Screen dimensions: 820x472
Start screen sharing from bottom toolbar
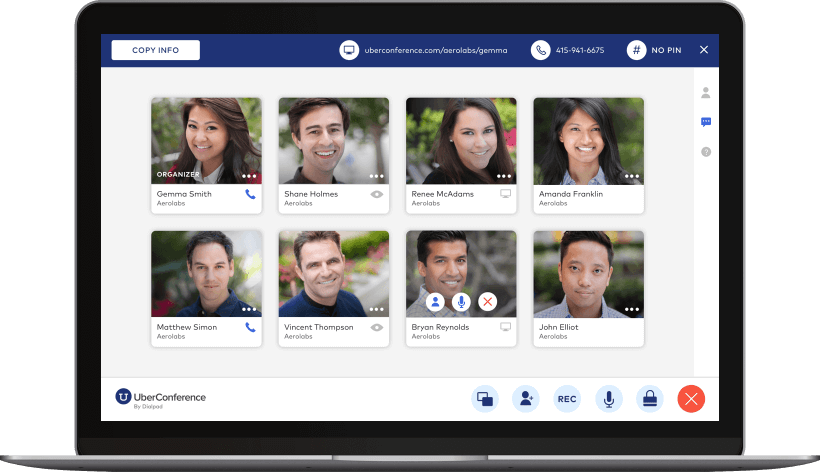[485, 399]
